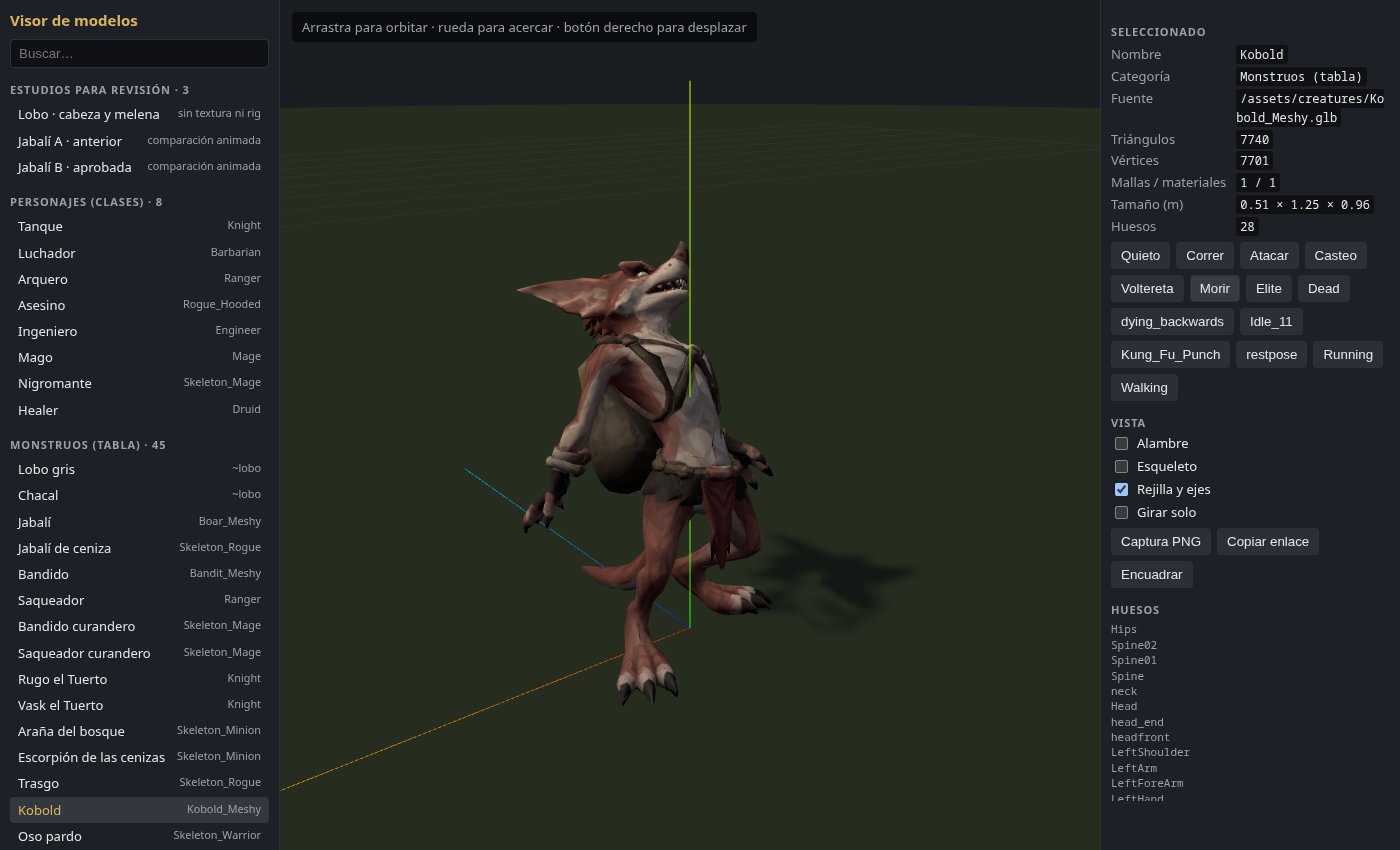Click the Copiar enlace button
This screenshot has width=1400, height=850.
pyautogui.click(x=1268, y=541)
